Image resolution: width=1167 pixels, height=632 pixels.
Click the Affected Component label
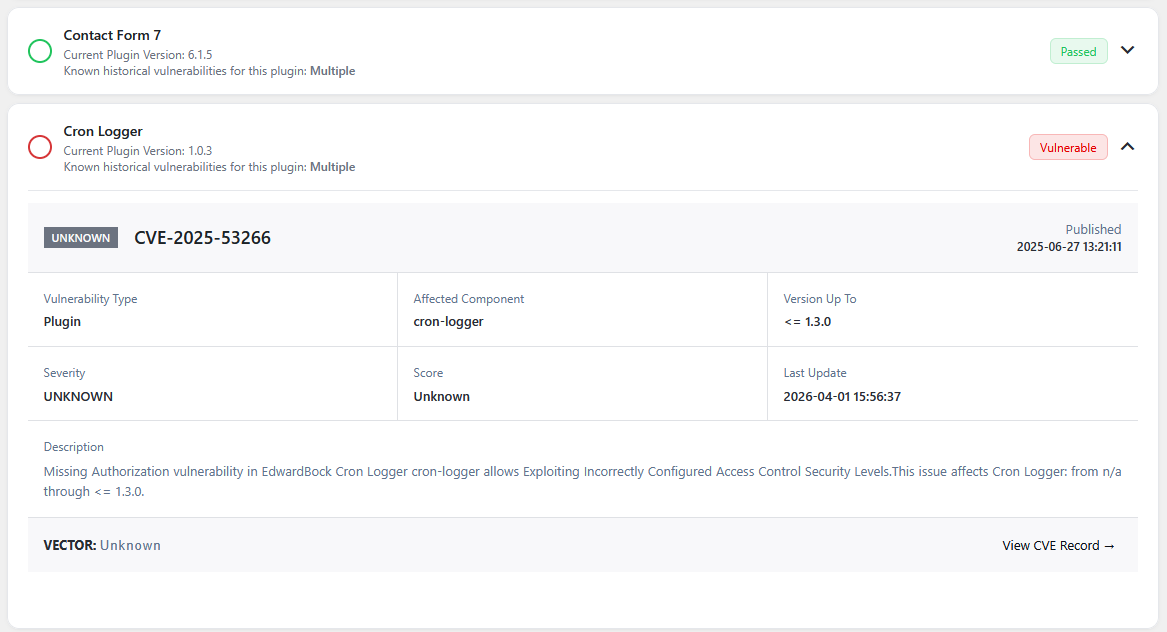(x=469, y=299)
